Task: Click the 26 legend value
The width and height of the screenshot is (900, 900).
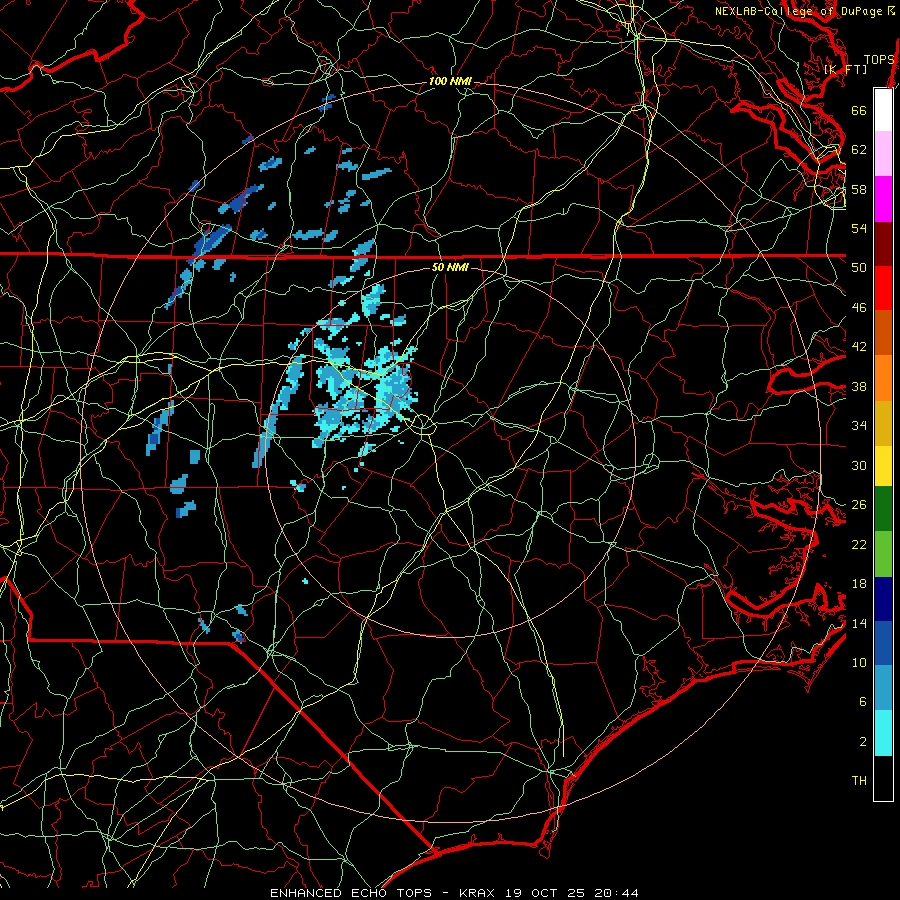Action: pyautogui.click(x=859, y=505)
